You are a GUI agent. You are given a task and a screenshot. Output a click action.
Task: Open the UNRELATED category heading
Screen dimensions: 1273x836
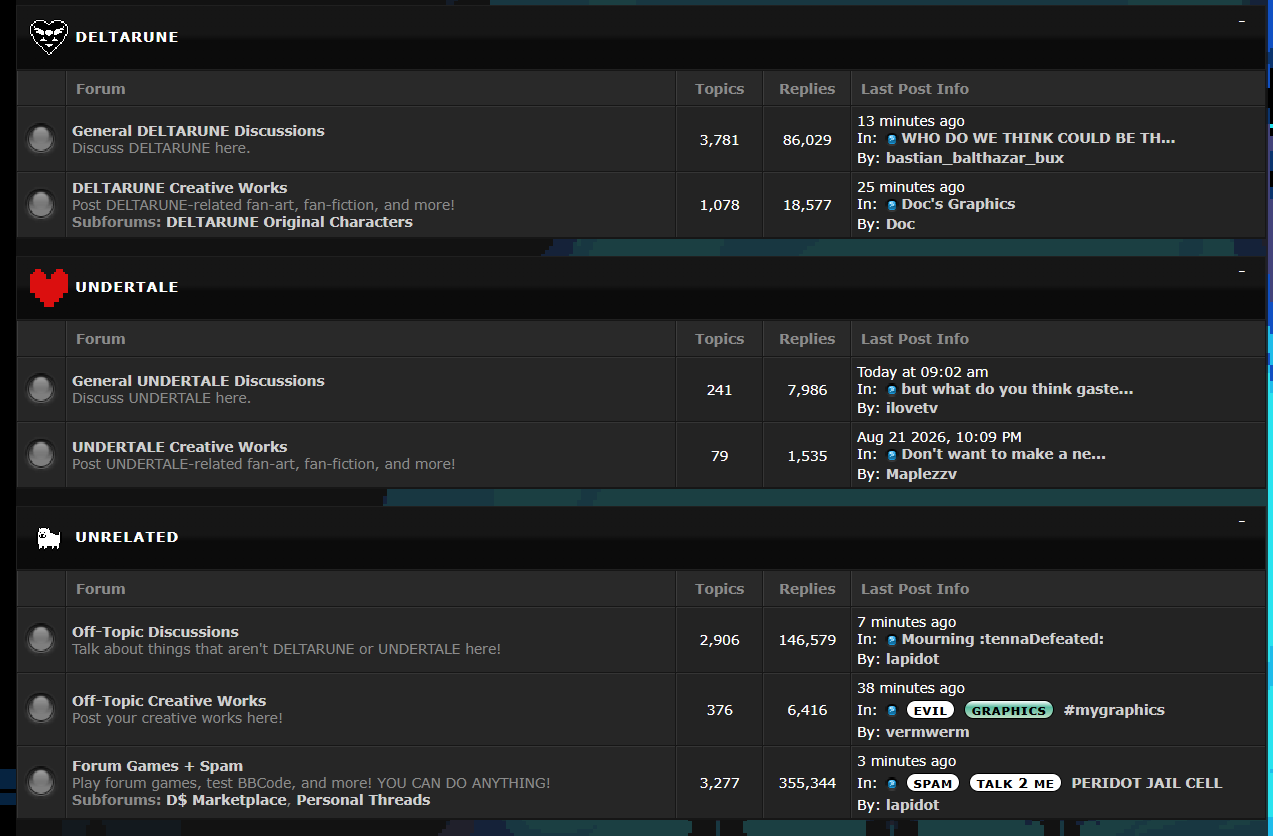(x=127, y=537)
